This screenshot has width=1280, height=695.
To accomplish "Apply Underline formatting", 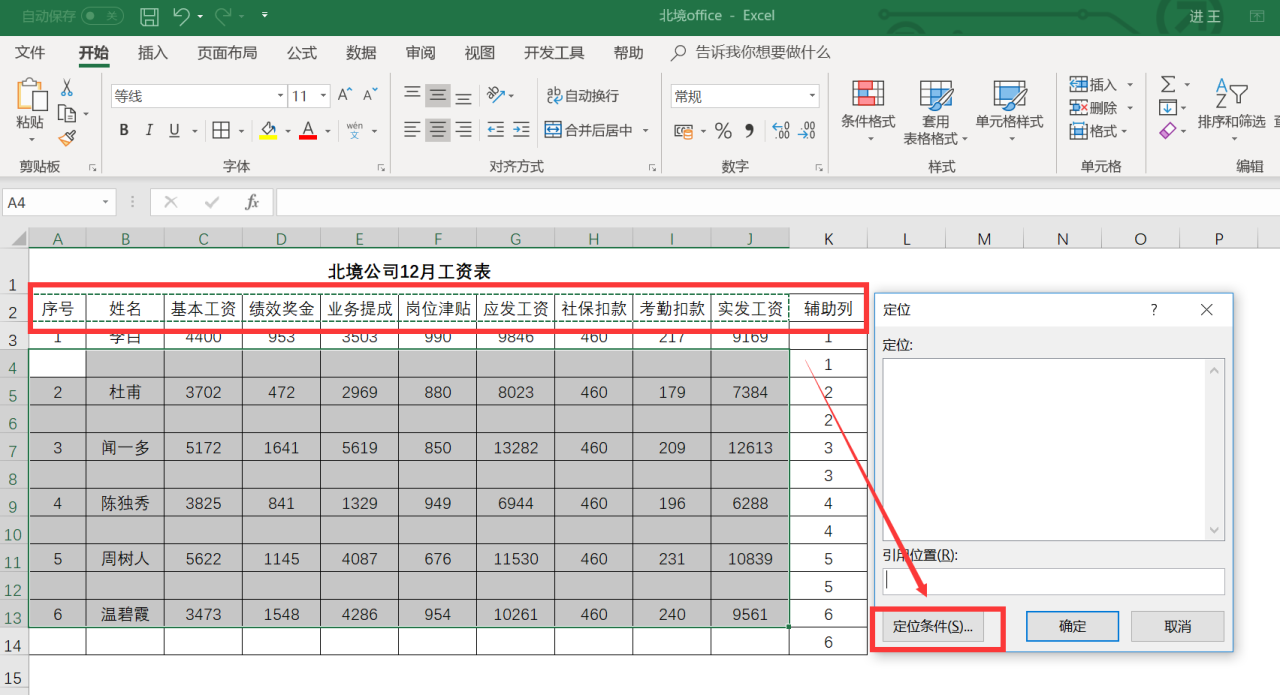I will pos(174,130).
